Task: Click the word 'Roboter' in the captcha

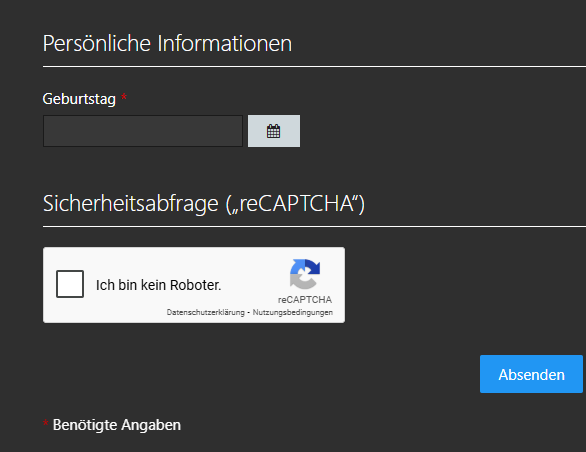Action: pos(195,285)
